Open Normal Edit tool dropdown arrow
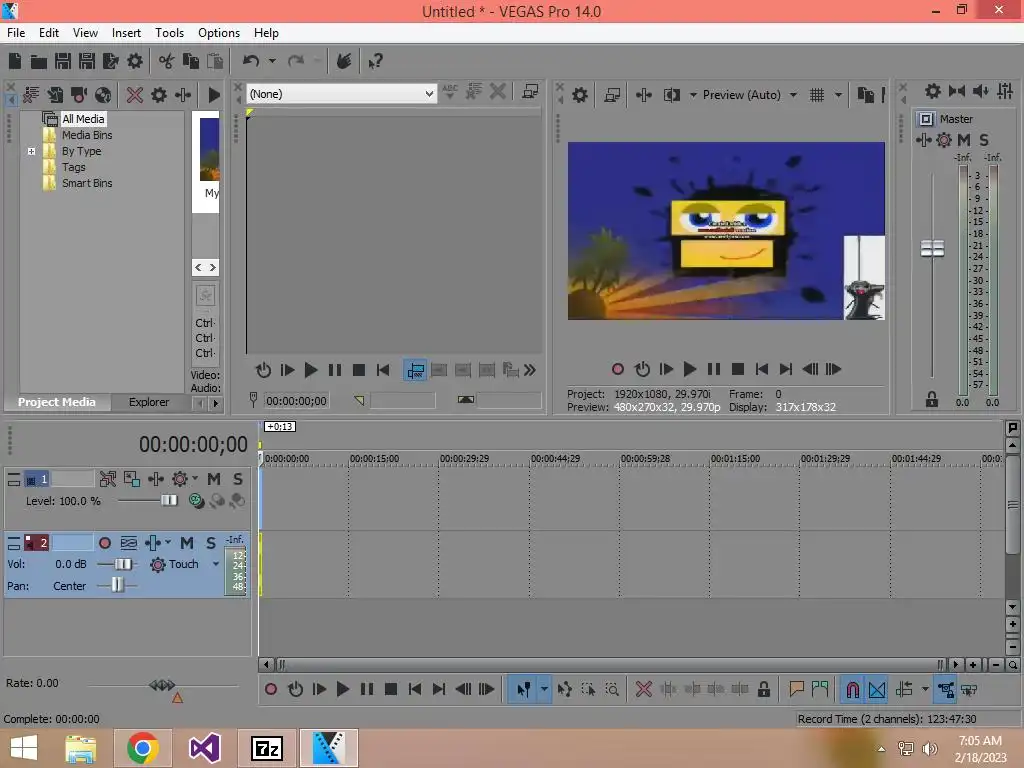This screenshot has width=1024, height=768. [543, 689]
